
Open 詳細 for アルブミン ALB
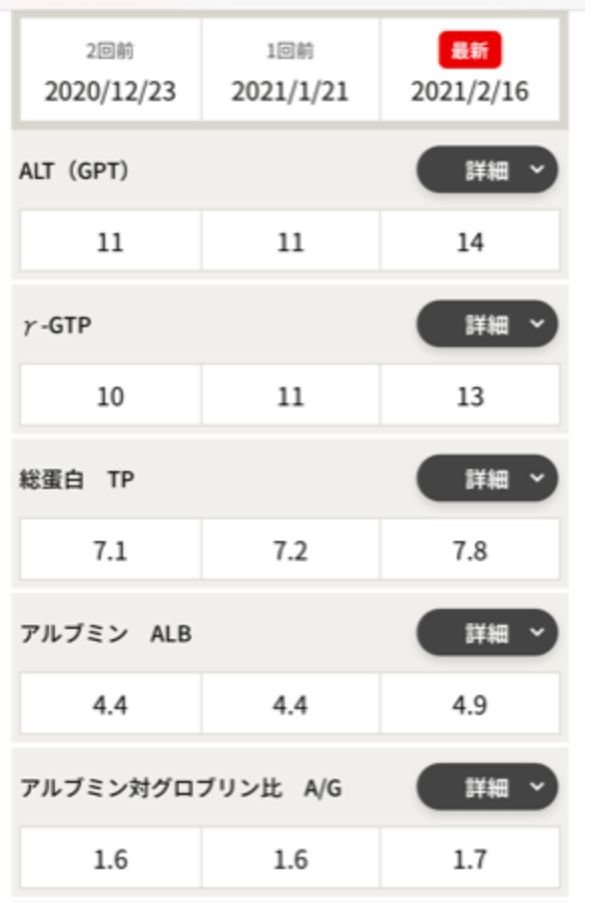(x=487, y=632)
